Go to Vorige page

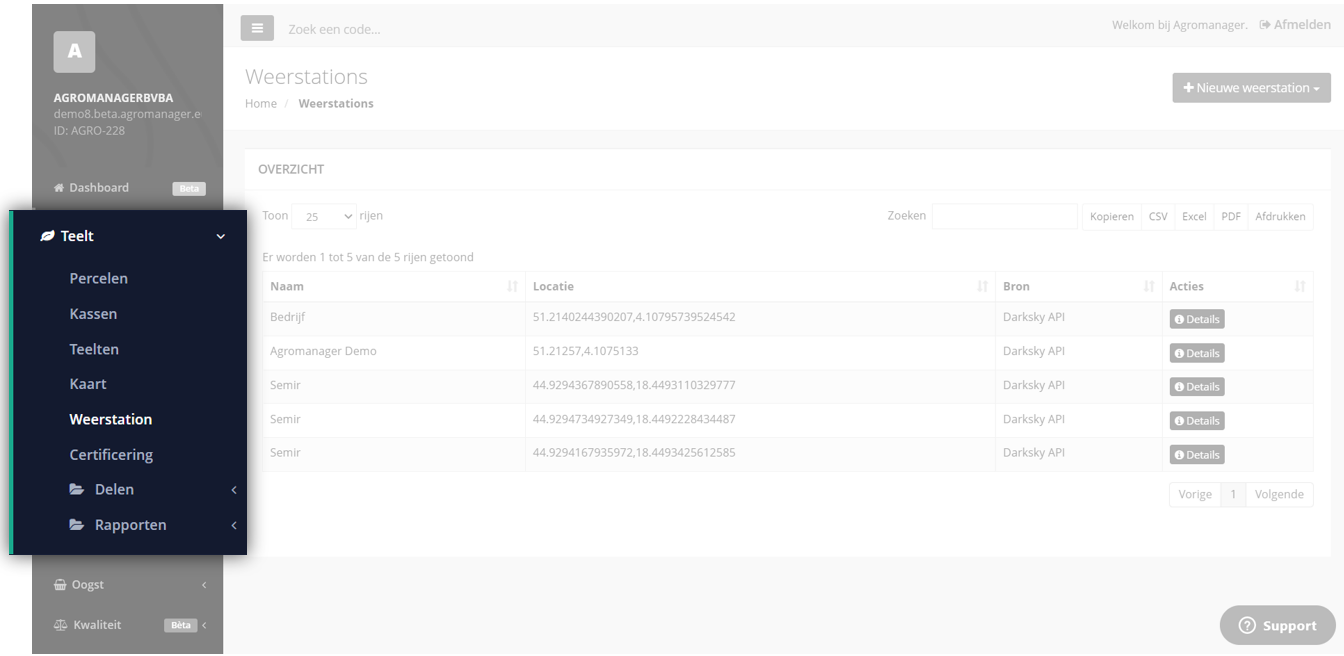[1195, 494]
